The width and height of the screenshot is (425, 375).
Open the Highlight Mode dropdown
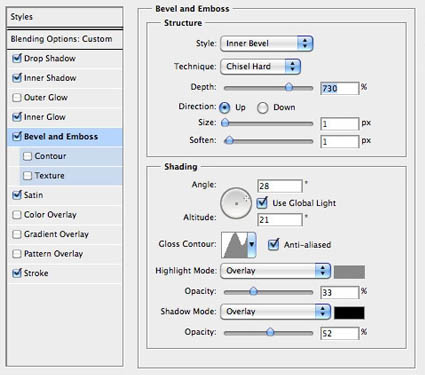(x=275, y=271)
